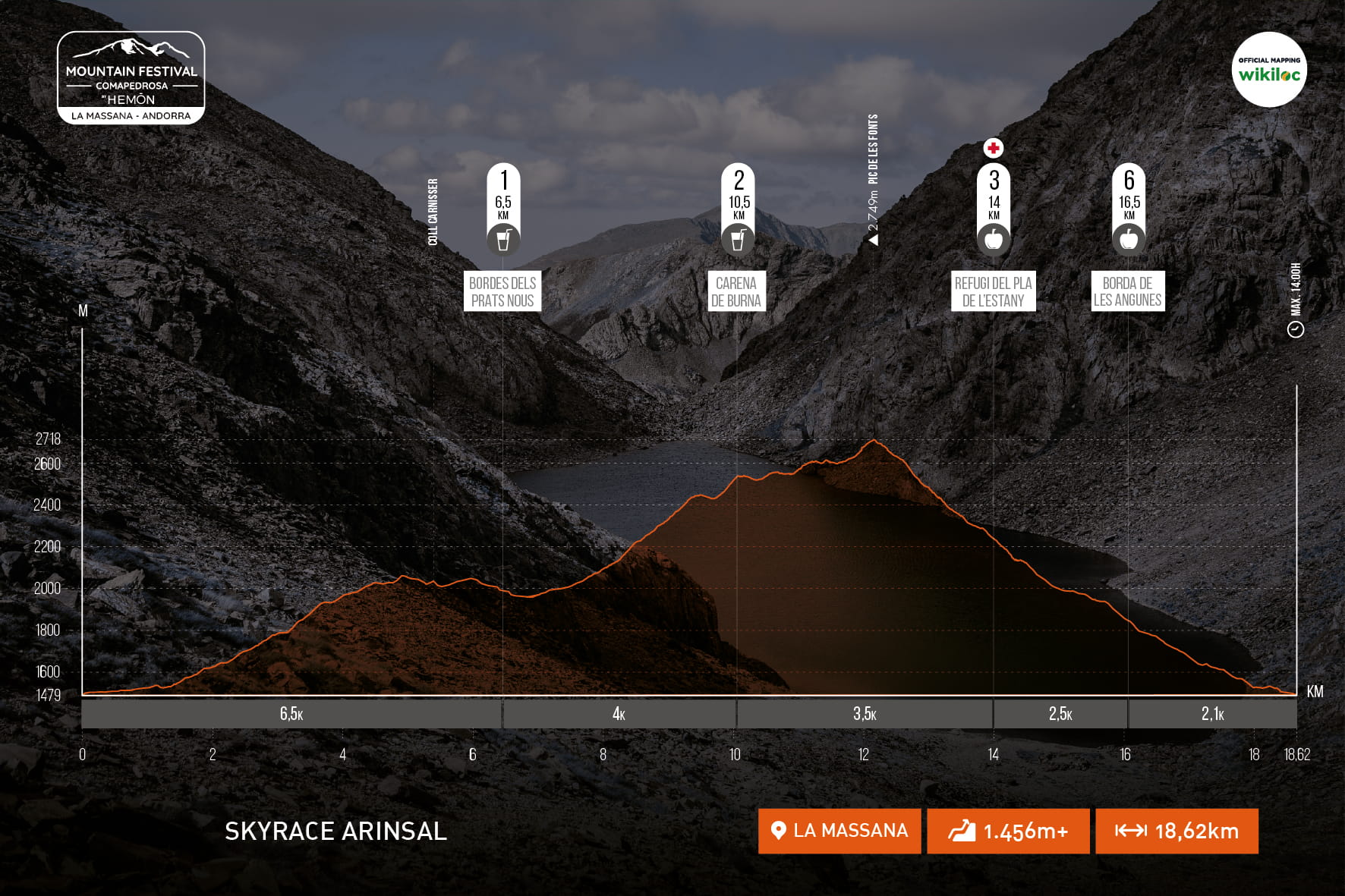Click the elevation gain icon beside 1.456m+
1345x896 pixels.
pos(961,831)
